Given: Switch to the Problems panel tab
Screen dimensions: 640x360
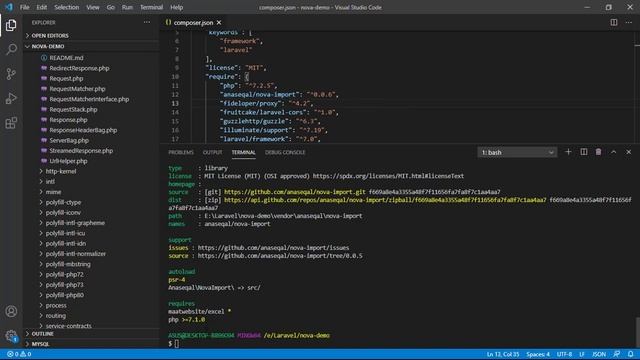Looking at the screenshot, I should (181, 152).
